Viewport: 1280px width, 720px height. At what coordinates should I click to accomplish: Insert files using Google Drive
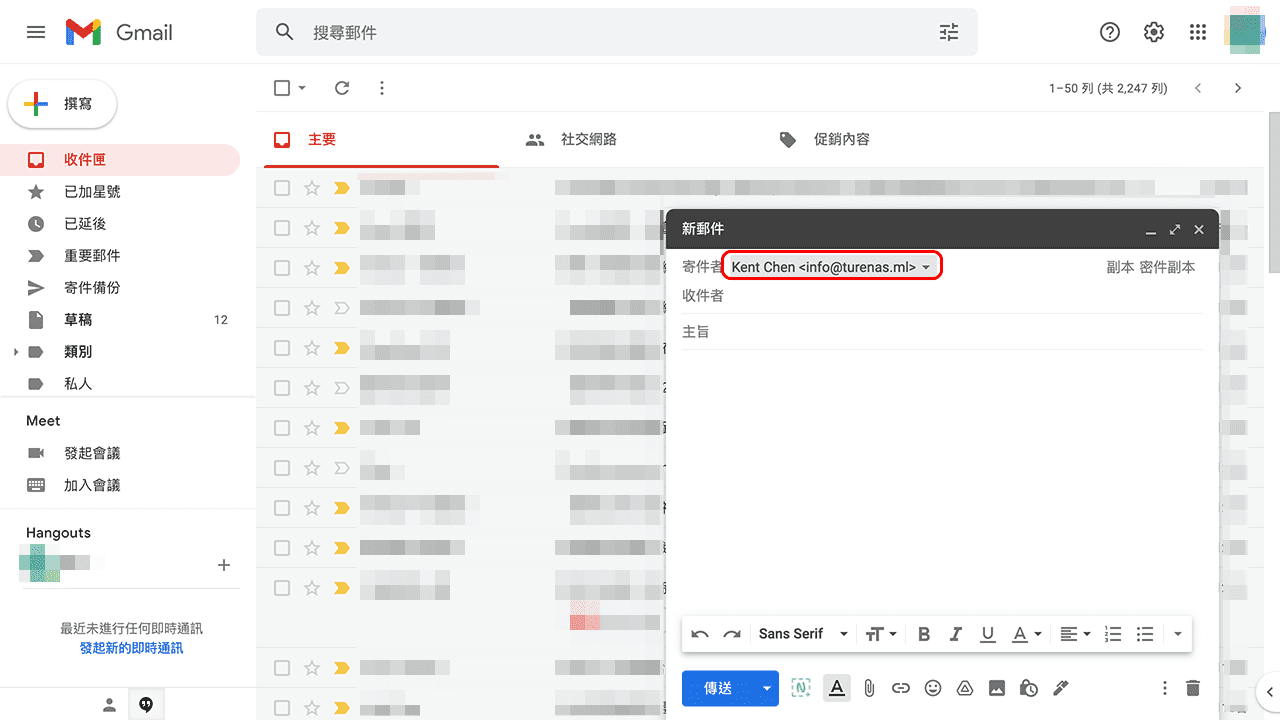tap(965, 688)
